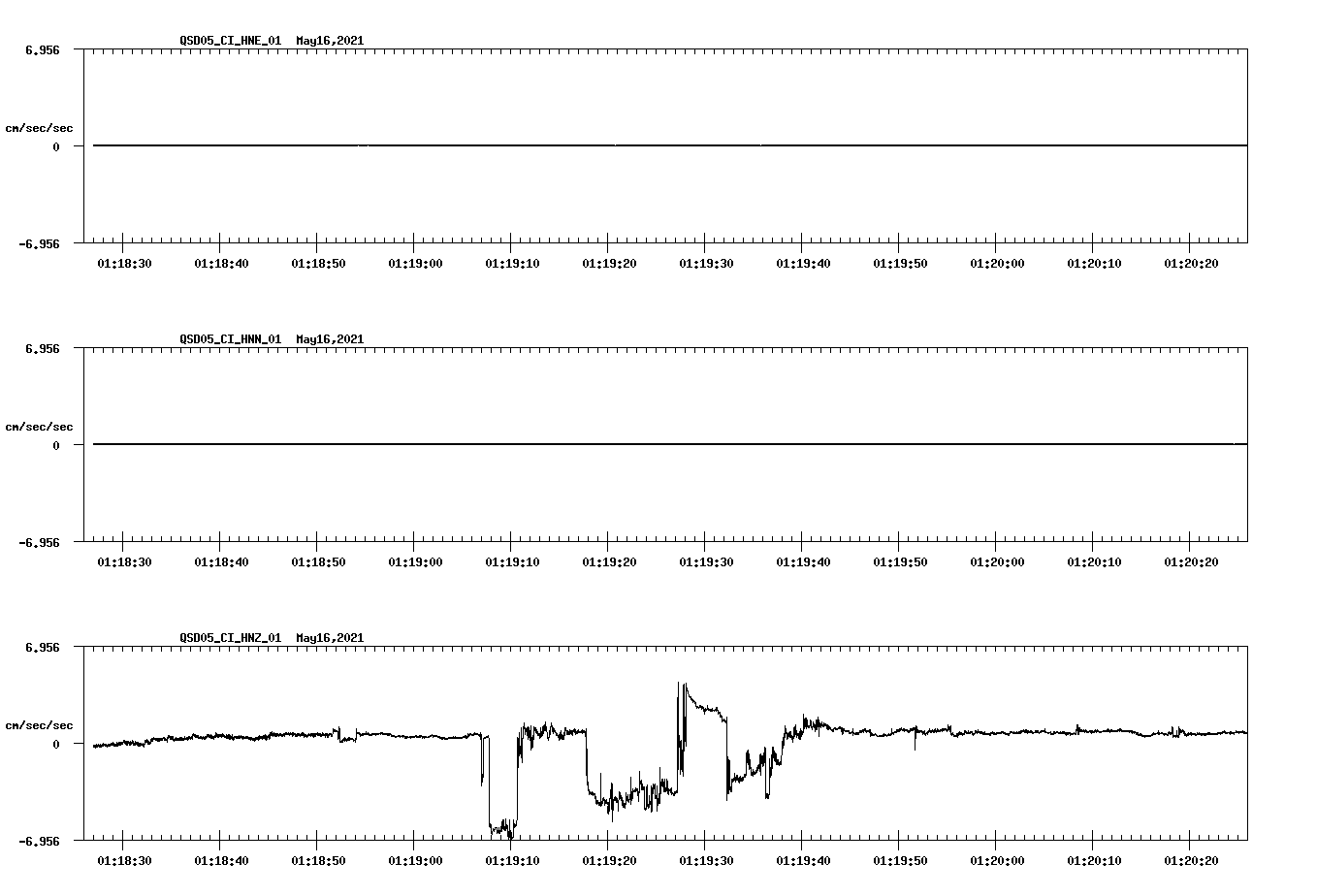The width and height of the screenshot is (1317, 896).
Task: Click the May16,2021 date on the top plot
Action: (x=329, y=42)
